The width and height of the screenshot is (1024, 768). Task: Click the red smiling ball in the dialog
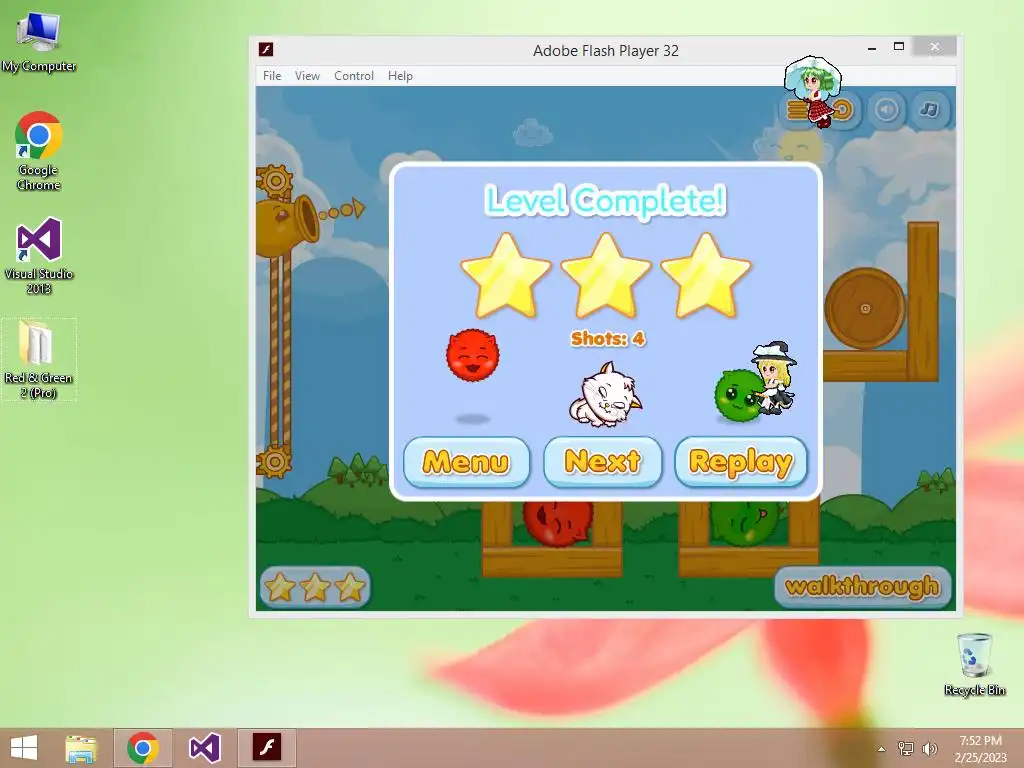pos(472,355)
